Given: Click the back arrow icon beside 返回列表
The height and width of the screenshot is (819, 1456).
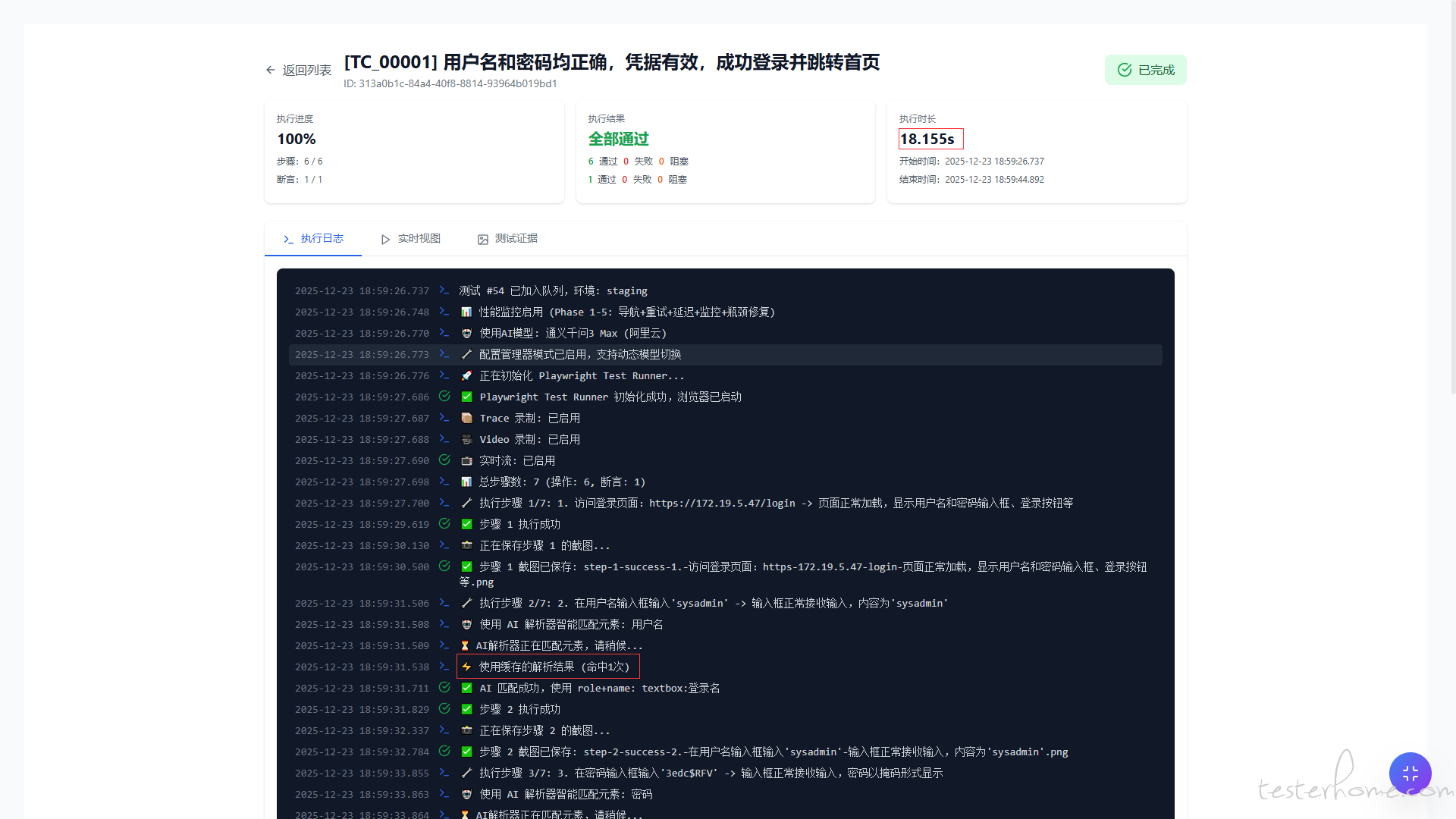Looking at the screenshot, I should 271,70.
